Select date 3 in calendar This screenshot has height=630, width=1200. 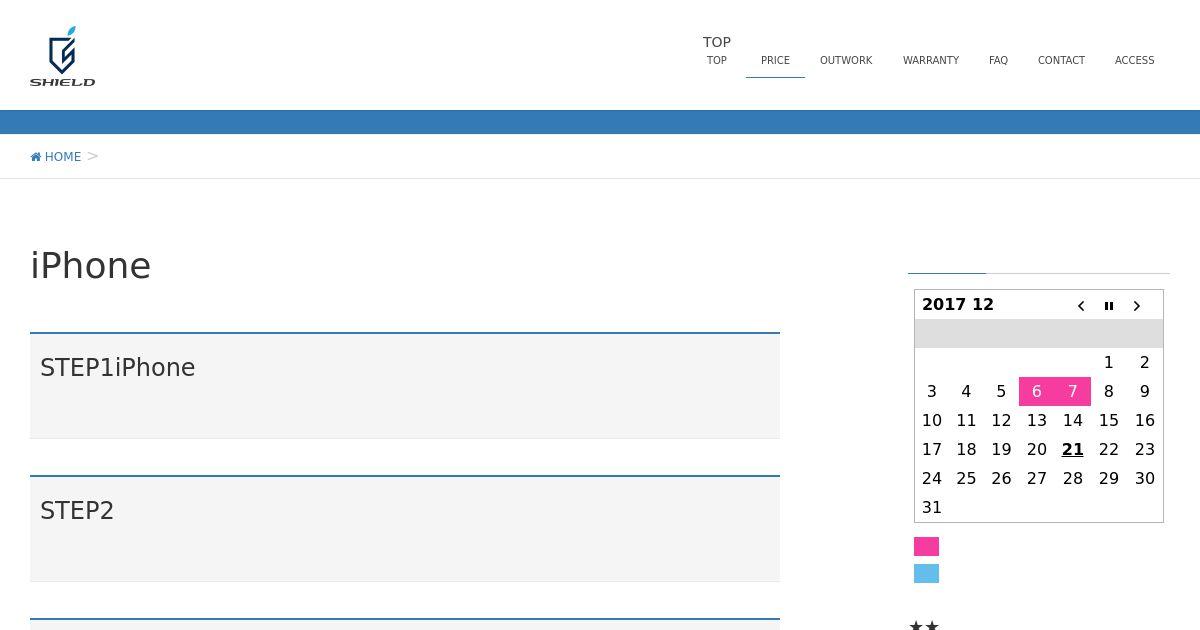click(x=932, y=391)
